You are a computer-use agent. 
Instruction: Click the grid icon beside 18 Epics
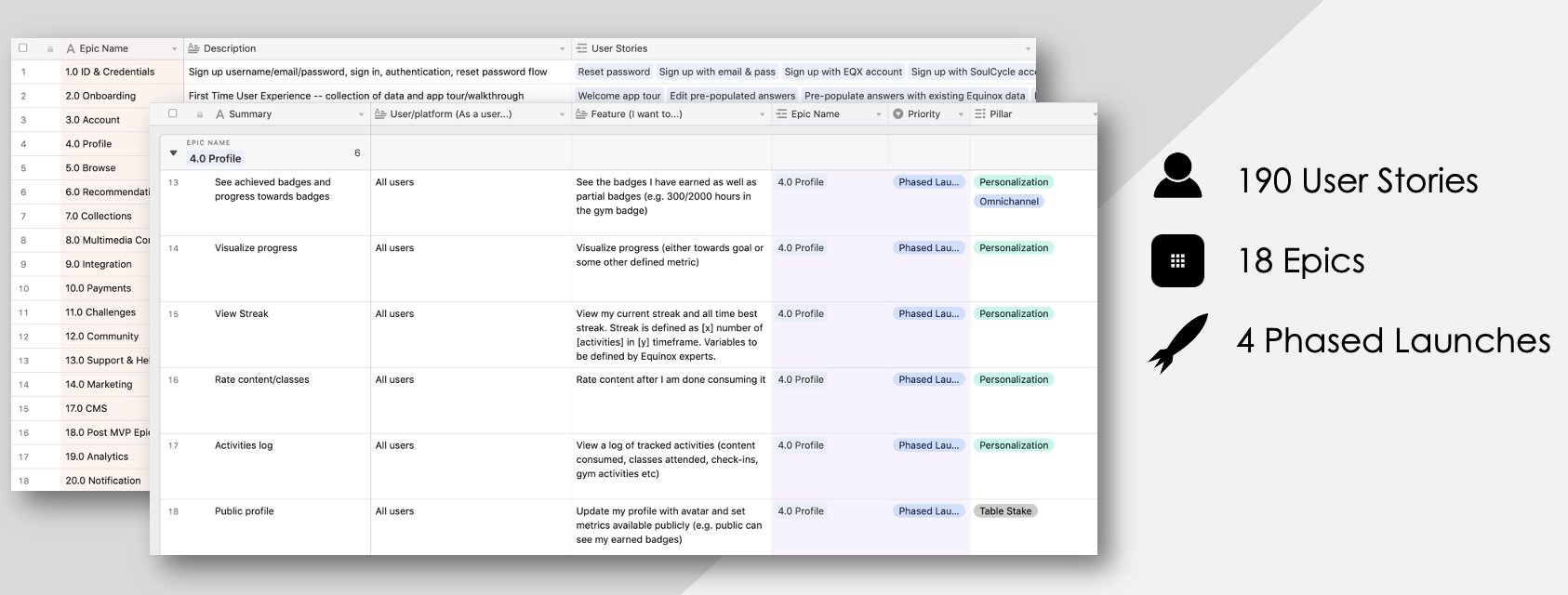tap(1177, 260)
